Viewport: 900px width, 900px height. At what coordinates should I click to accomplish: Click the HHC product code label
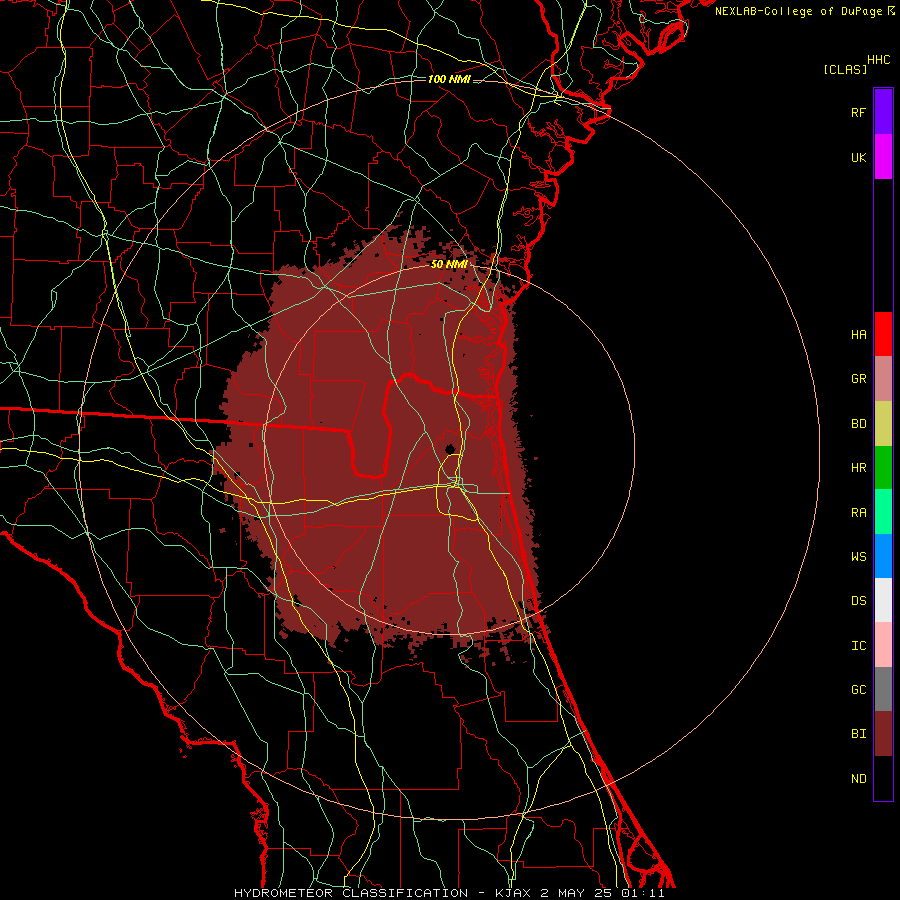click(878, 60)
